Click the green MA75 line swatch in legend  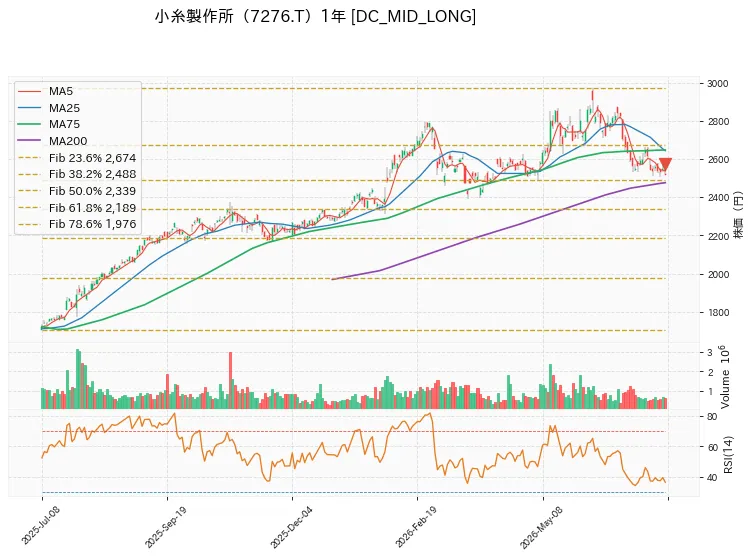(x=29, y=124)
